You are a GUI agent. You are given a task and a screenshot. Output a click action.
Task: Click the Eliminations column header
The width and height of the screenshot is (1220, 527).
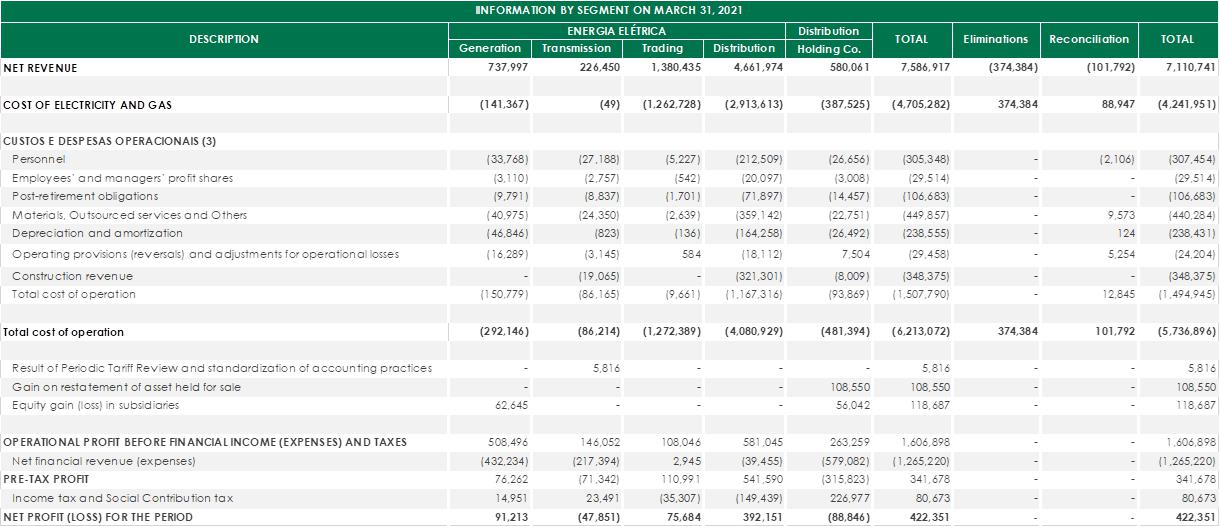(995, 39)
